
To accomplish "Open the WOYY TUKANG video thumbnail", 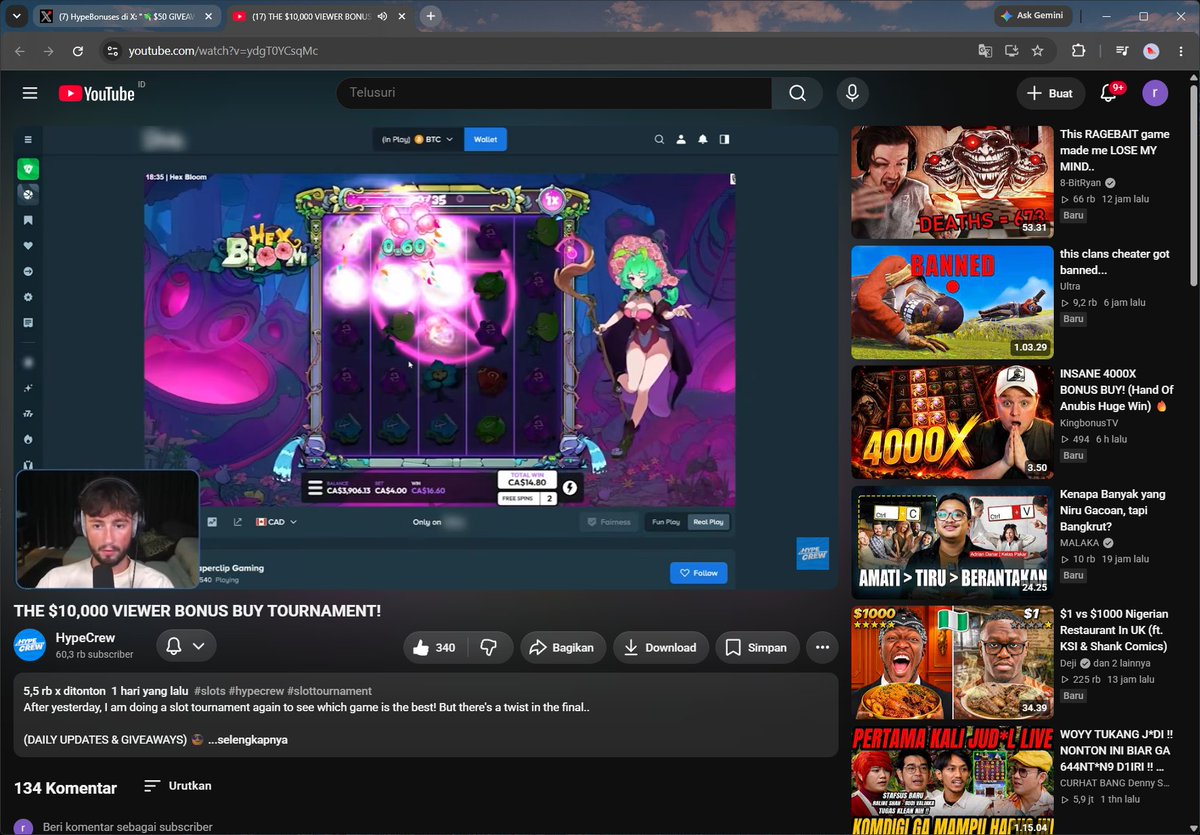I will [x=952, y=780].
